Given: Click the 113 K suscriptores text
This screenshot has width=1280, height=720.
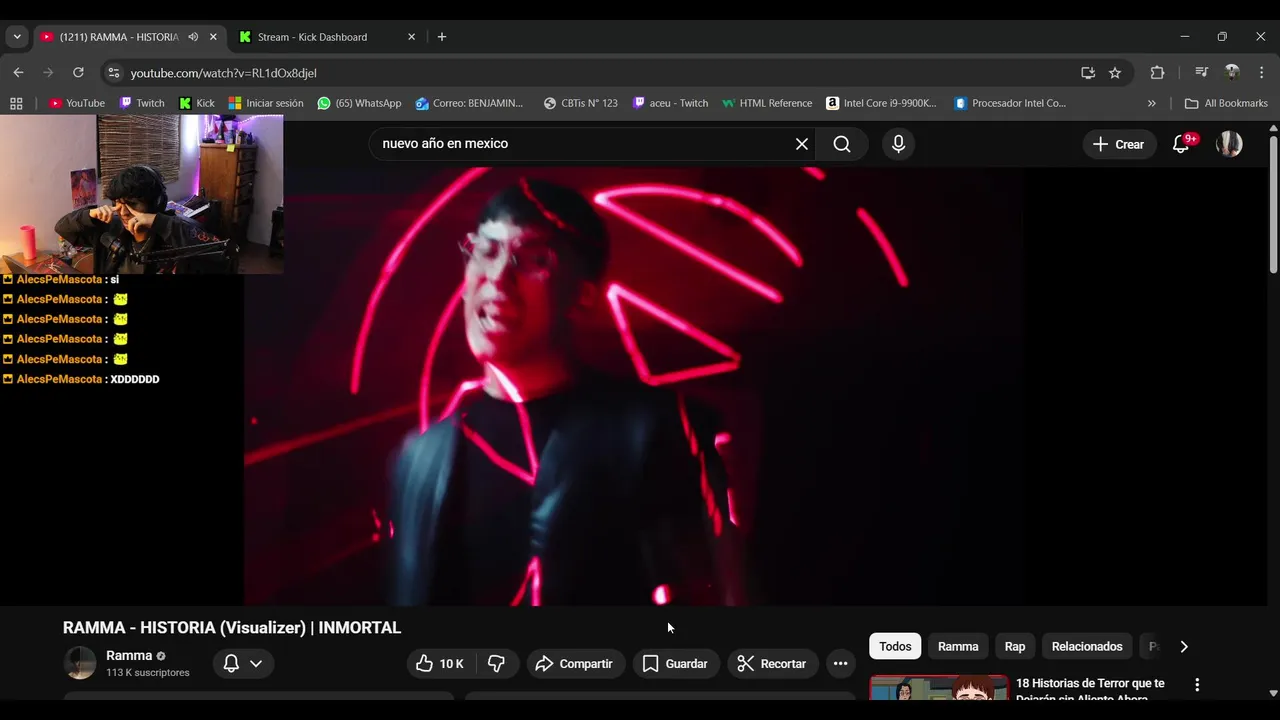Looking at the screenshot, I should 148,673.
